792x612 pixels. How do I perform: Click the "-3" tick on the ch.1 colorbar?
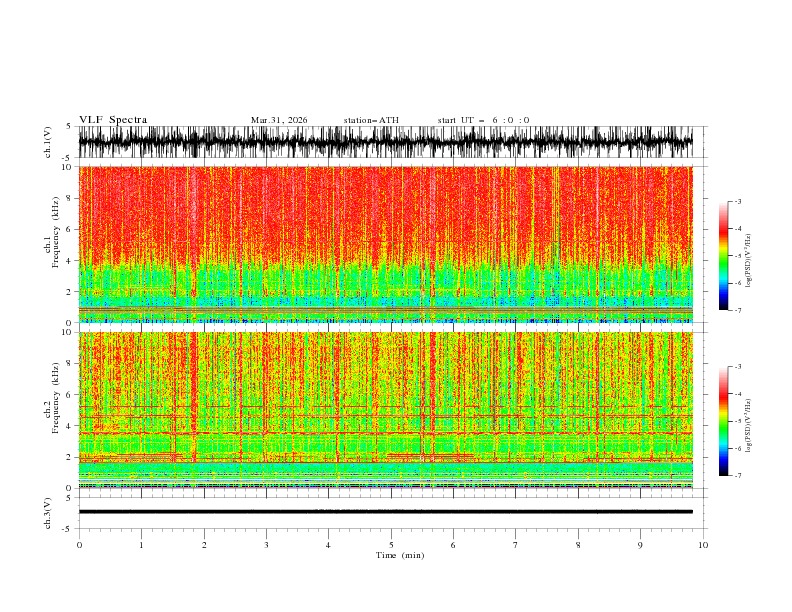click(x=737, y=201)
